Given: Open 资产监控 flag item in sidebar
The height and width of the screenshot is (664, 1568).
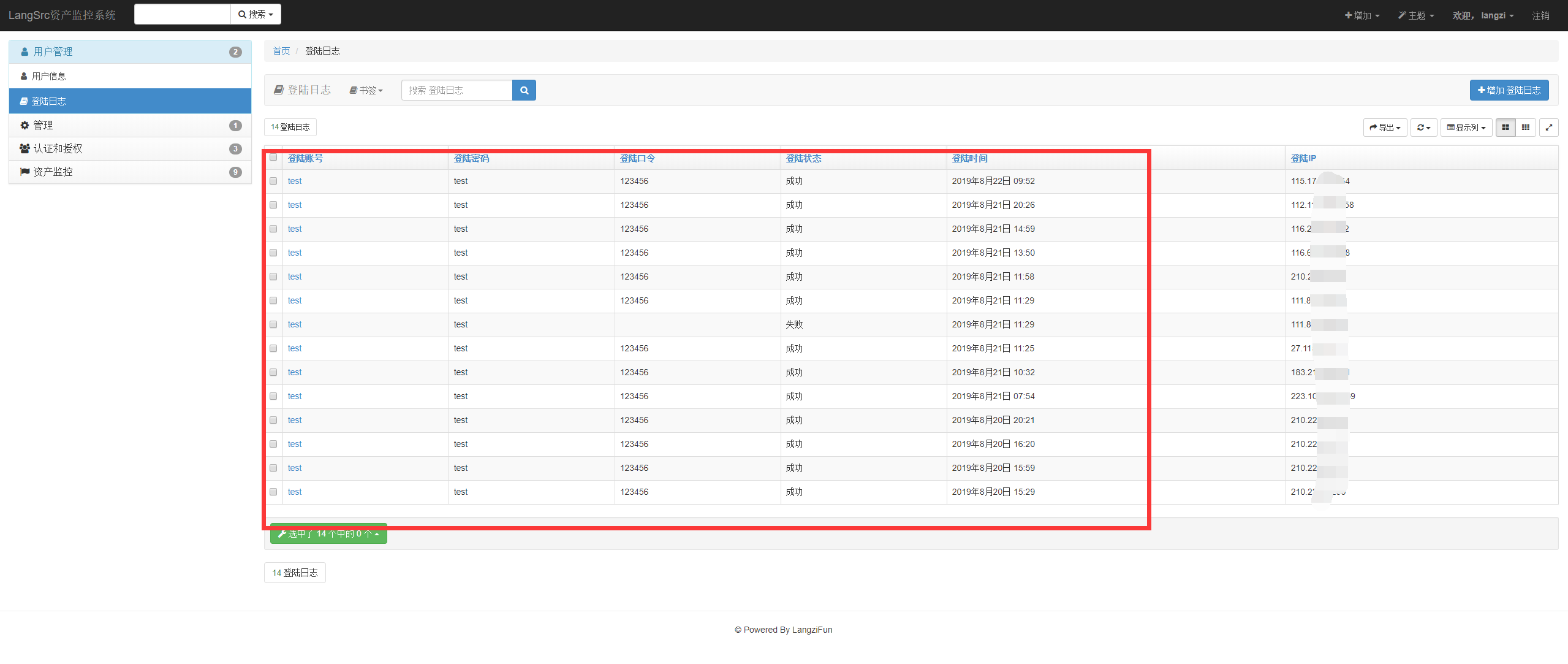Looking at the screenshot, I should point(53,172).
